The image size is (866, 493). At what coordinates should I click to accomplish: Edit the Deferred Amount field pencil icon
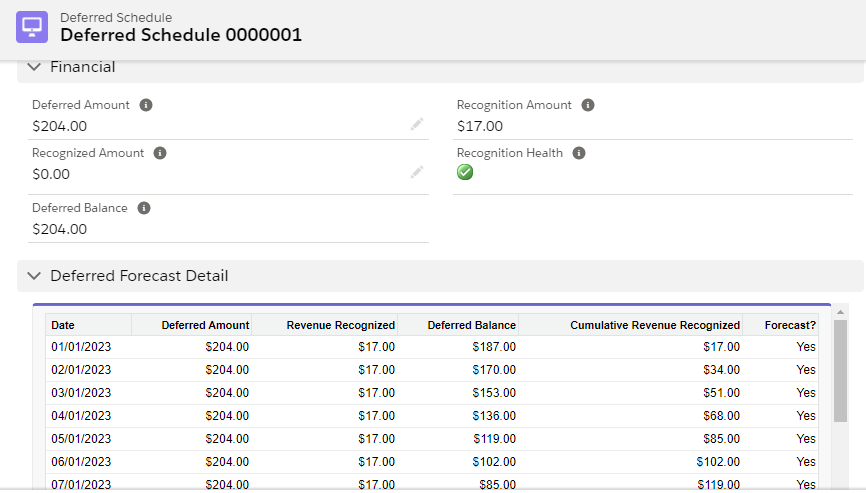click(x=417, y=124)
